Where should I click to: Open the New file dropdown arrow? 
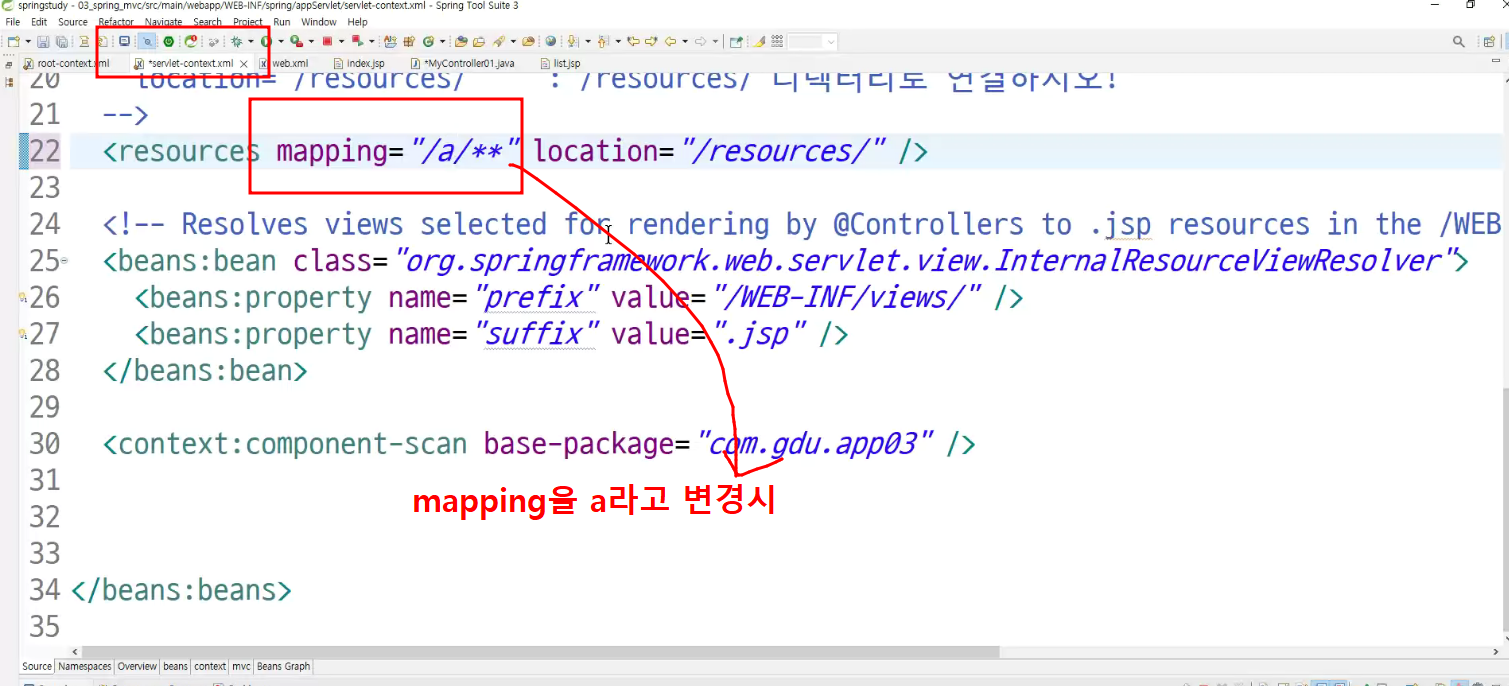click(x=28, y=41)
